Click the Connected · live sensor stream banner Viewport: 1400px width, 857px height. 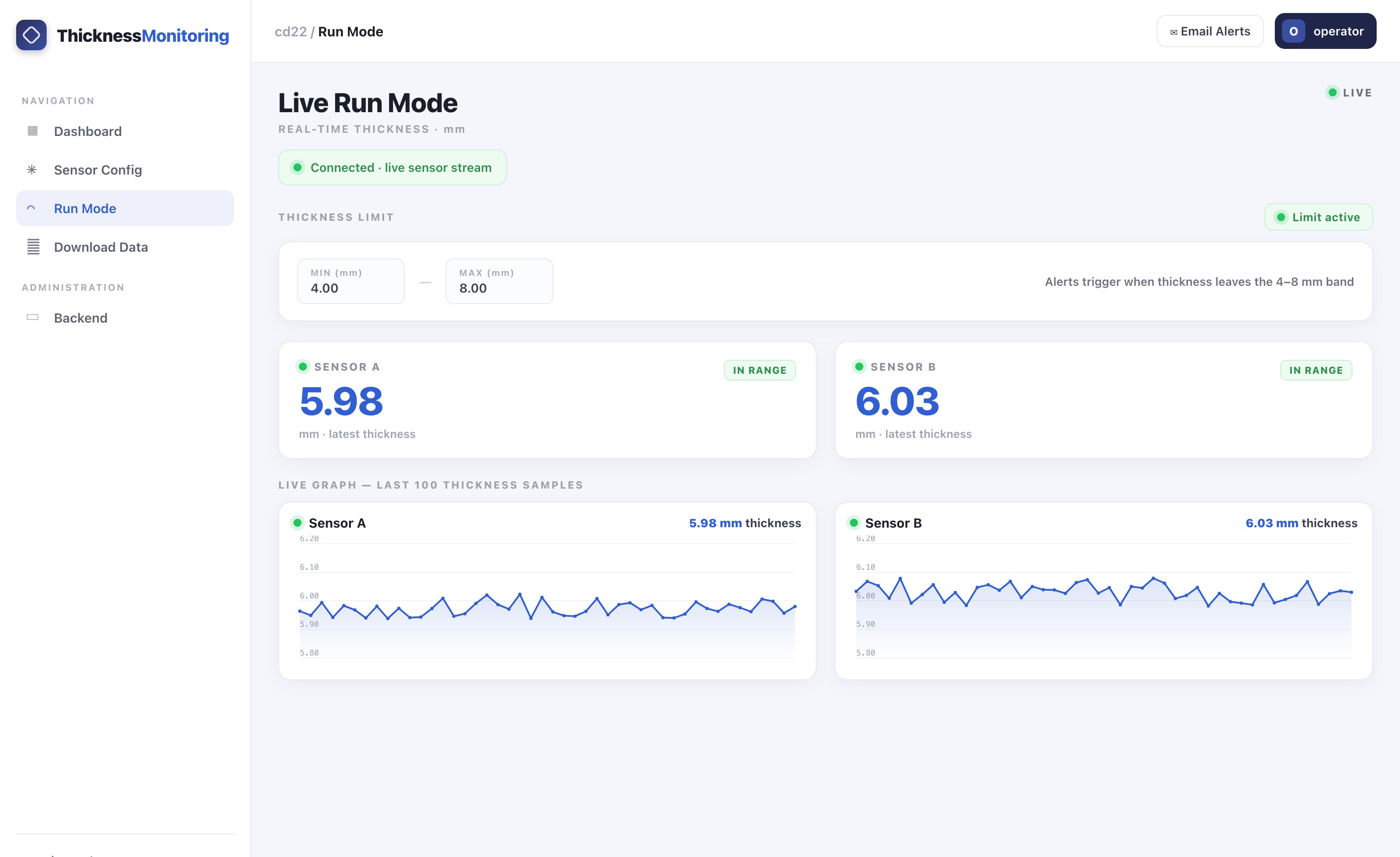[x=392, y=168]
